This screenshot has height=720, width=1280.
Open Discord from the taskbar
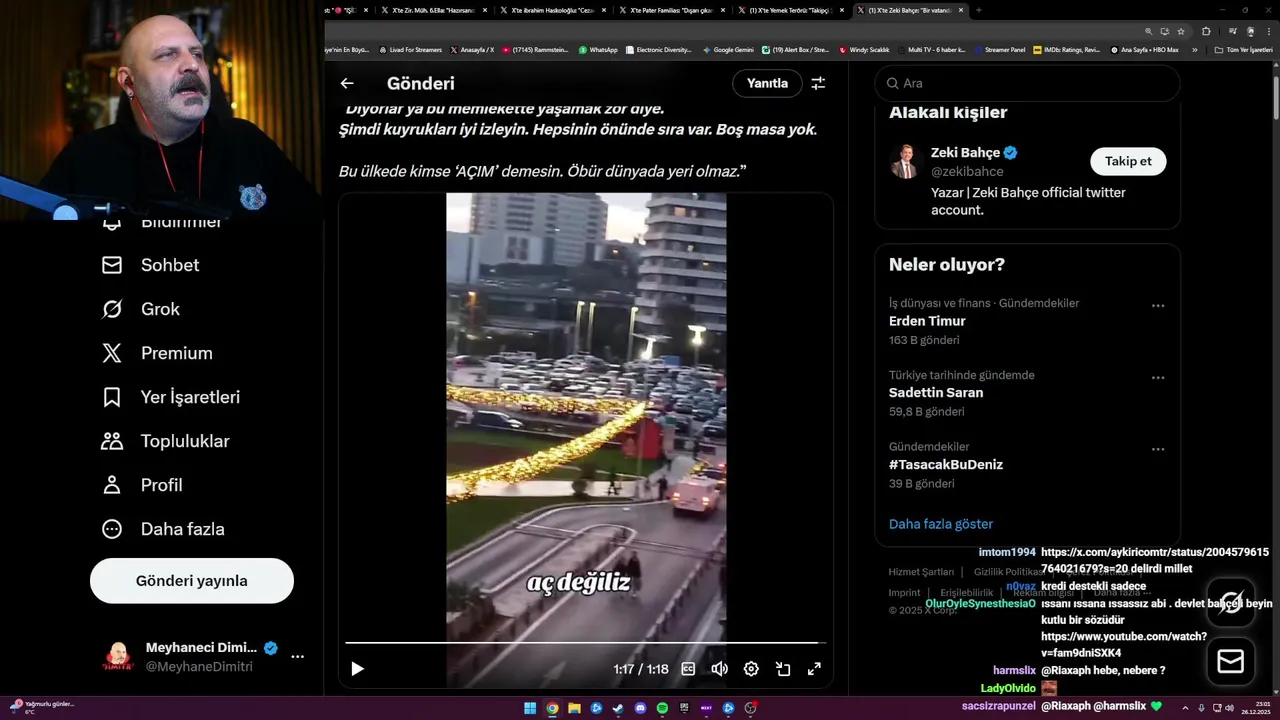[640, 708]
